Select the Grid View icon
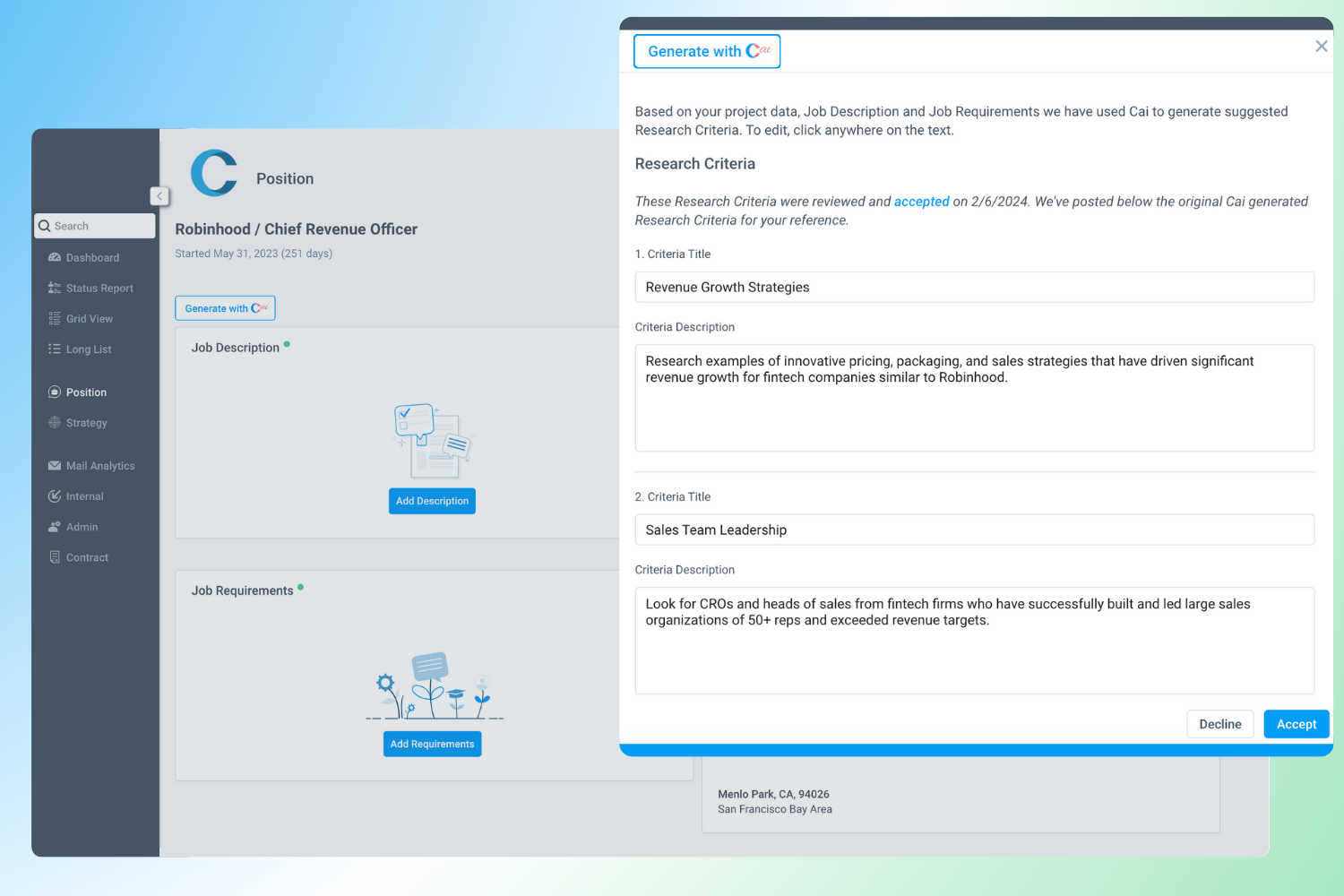Viewport: 1344px width, 896px height. [x=56, y=318]
